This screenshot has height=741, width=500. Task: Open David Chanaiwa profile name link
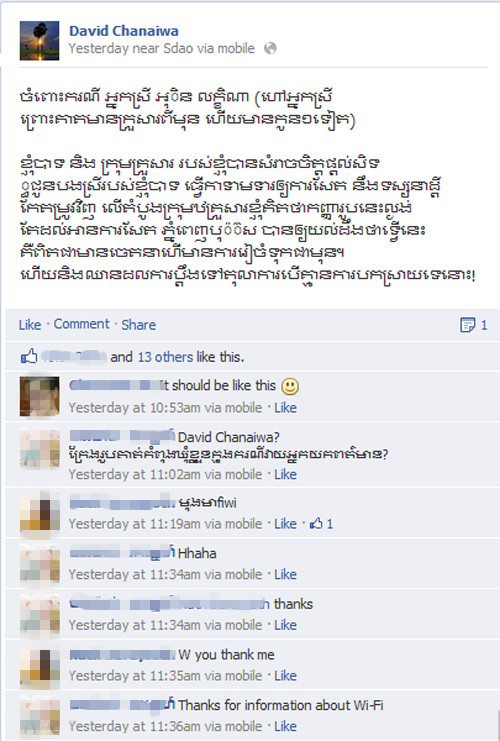click(124, 31)
